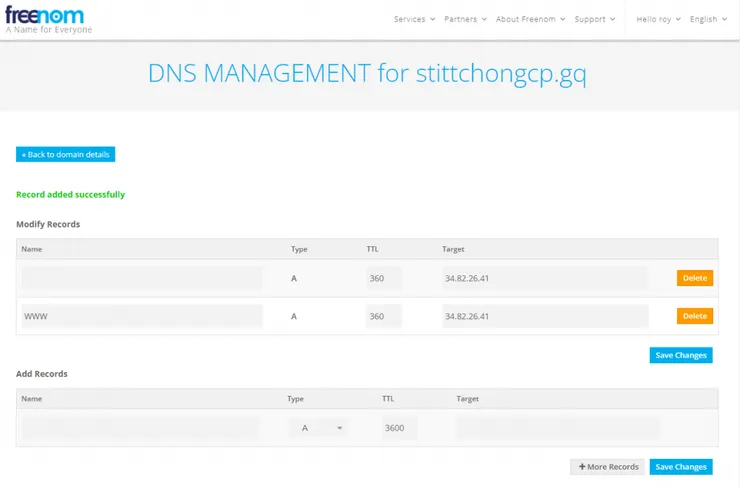Save changes under Modify Records
This screenshot has width=740, height=489.
coord(681,355)
